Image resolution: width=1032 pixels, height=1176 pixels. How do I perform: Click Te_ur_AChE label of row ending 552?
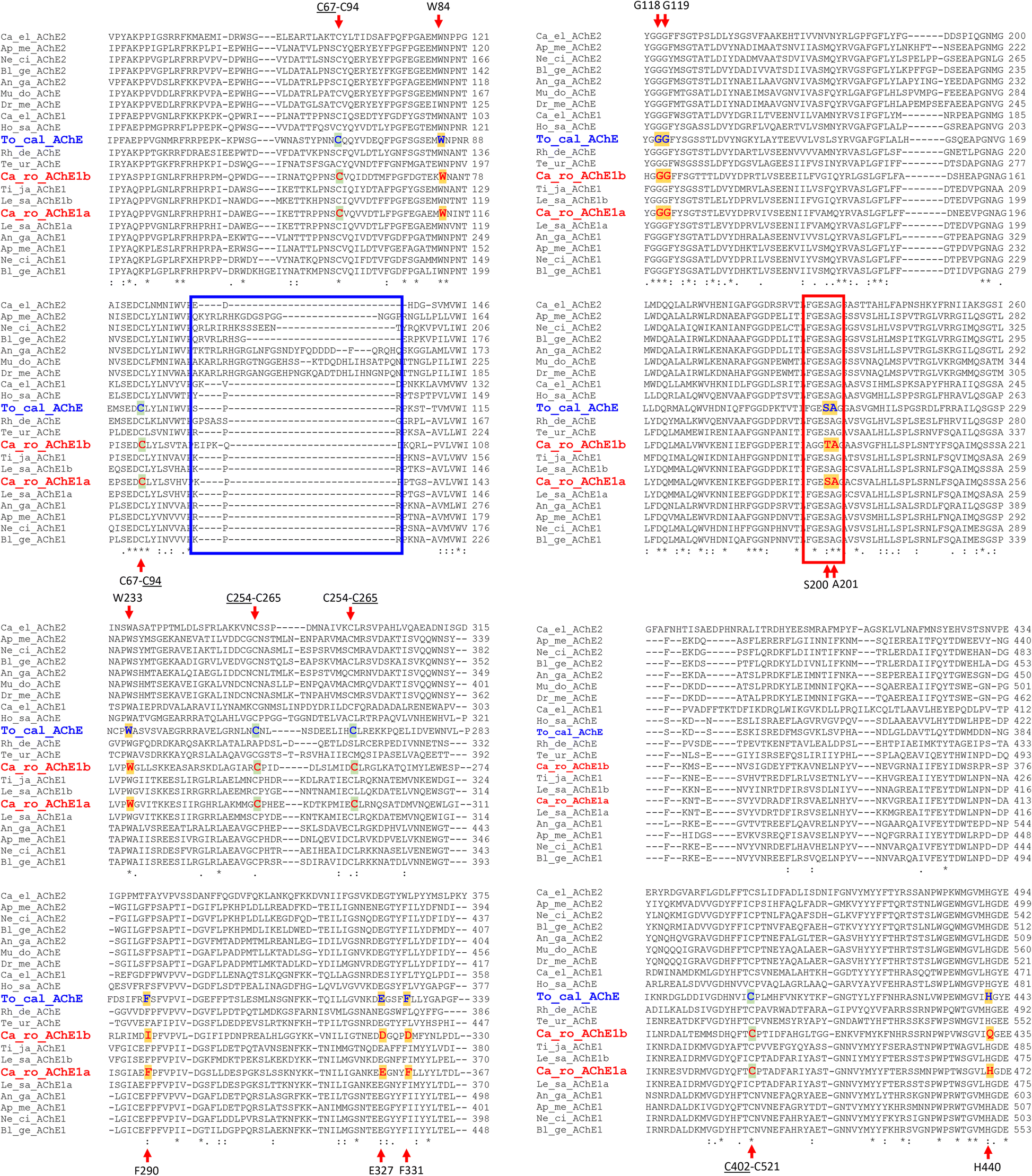pyautogui.click(x=566, y=1021)
